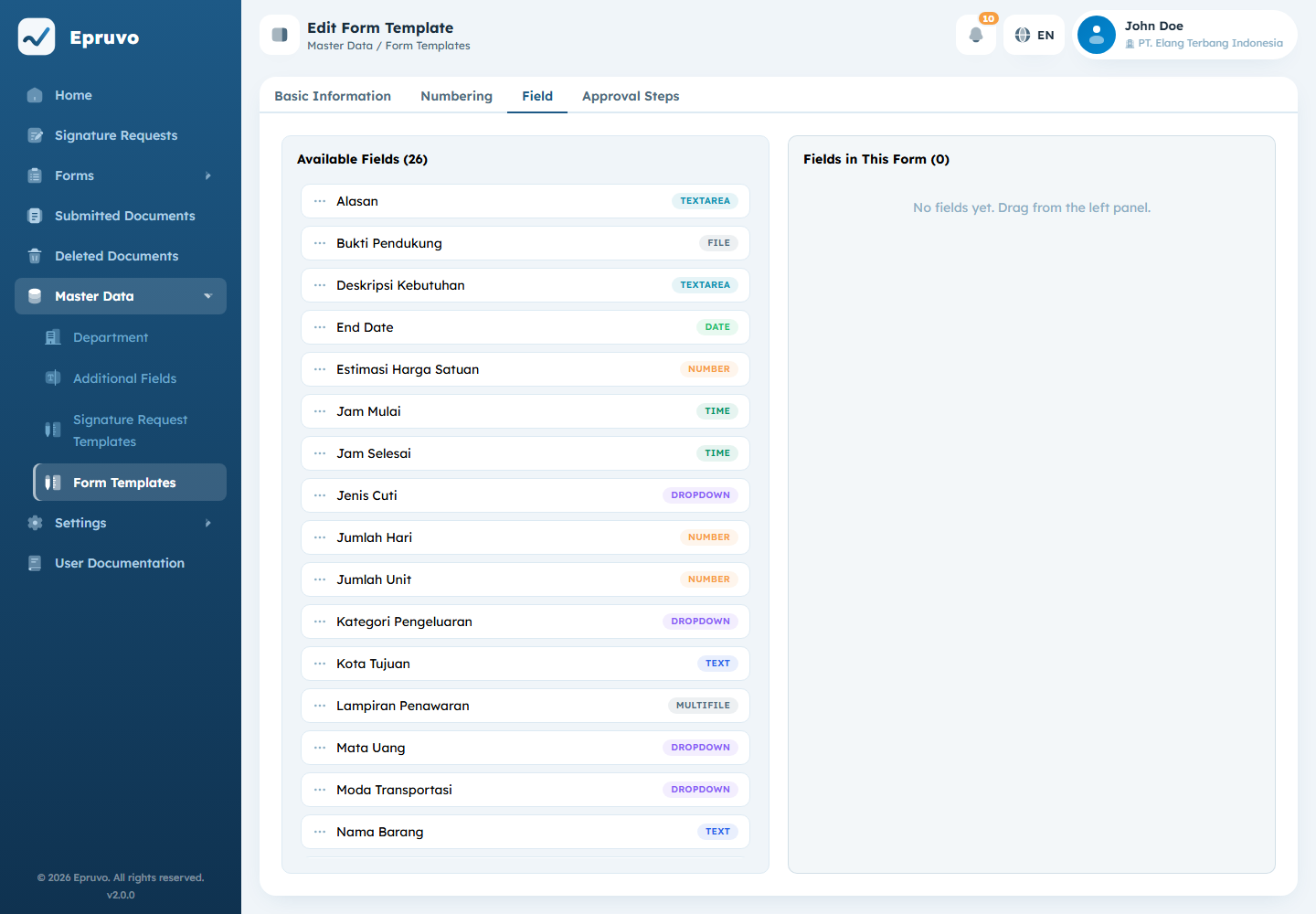Open User Documentation link
Viewport: 1316px width, 914px height.
pyautogui.click(x=120, y=563)
